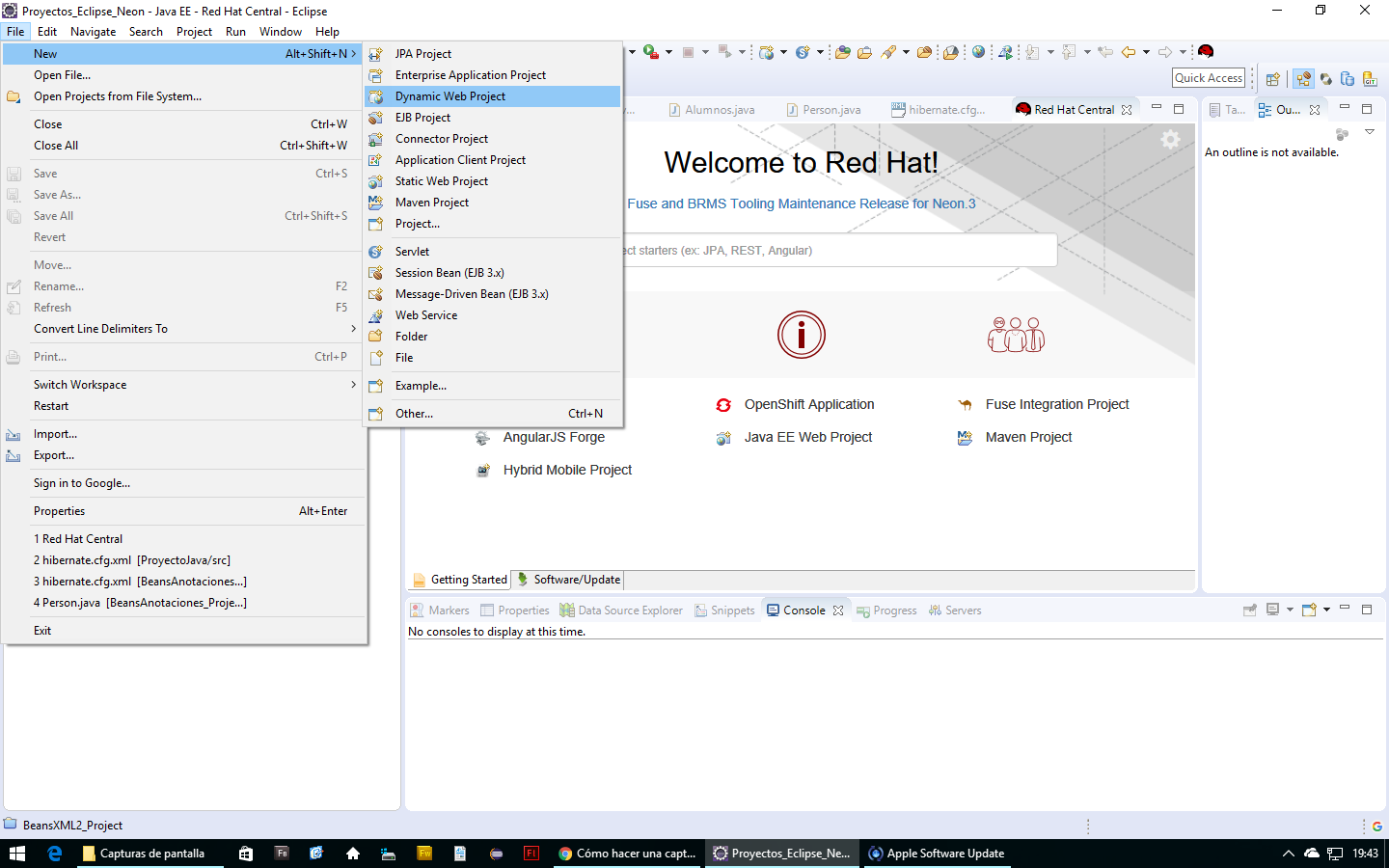Screen dimensions: 1389x868
Task: Click the Exit menu entry
Action: tap(185, 631)
